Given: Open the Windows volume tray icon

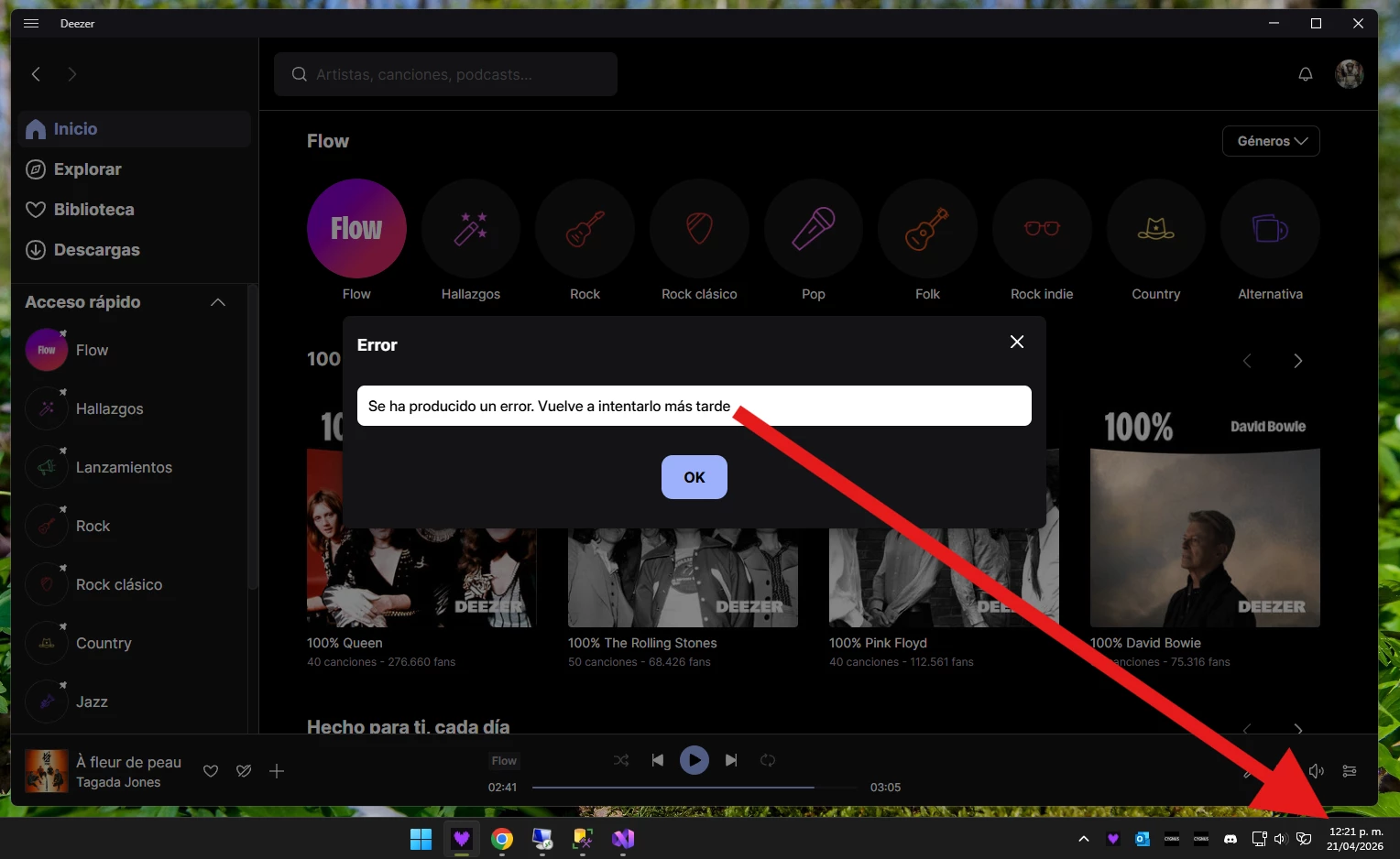Looking at the screenshot, I should tap(1280, 839).
